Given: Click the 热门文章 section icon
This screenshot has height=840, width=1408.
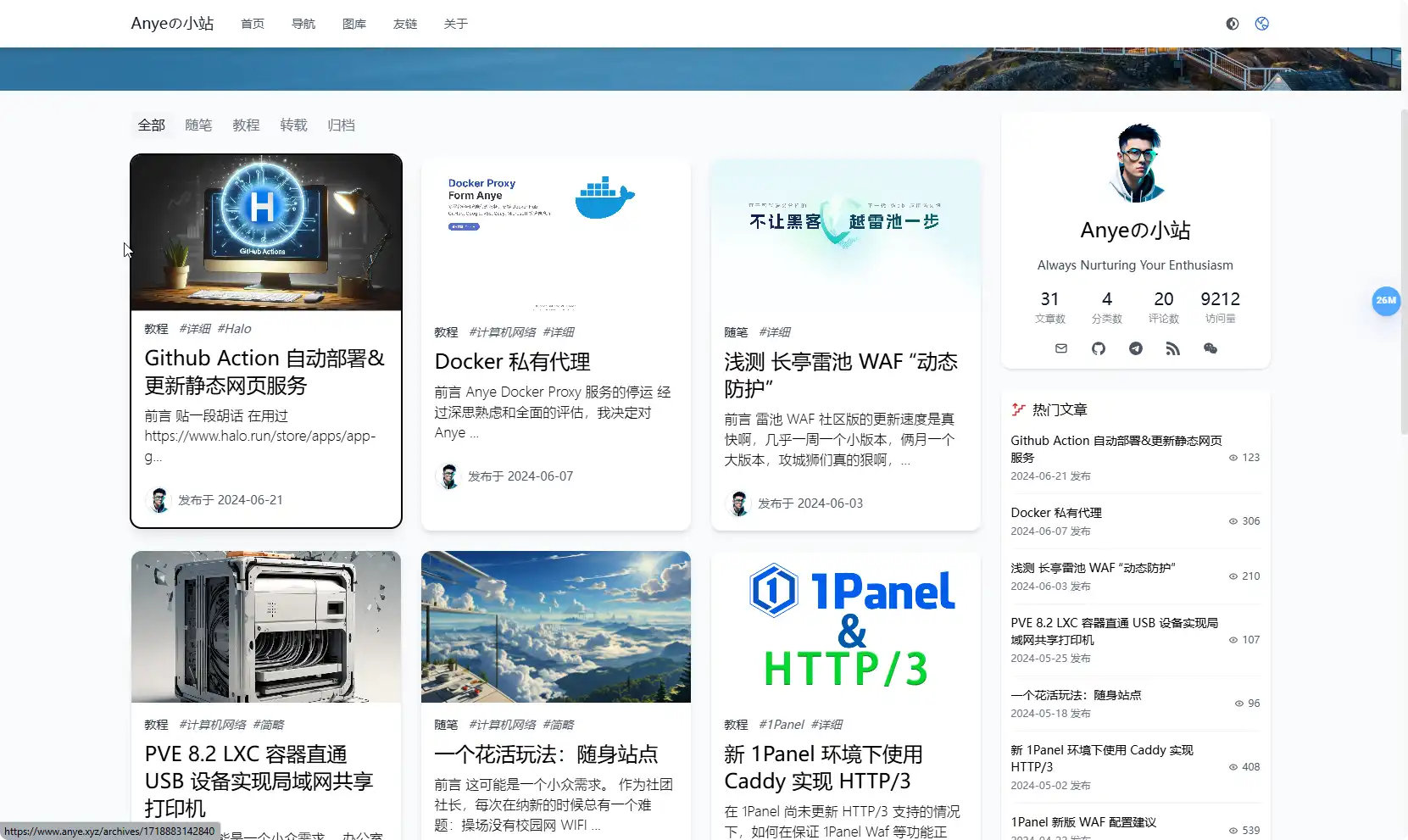Looking at the screenshot, I should 1018,410.
